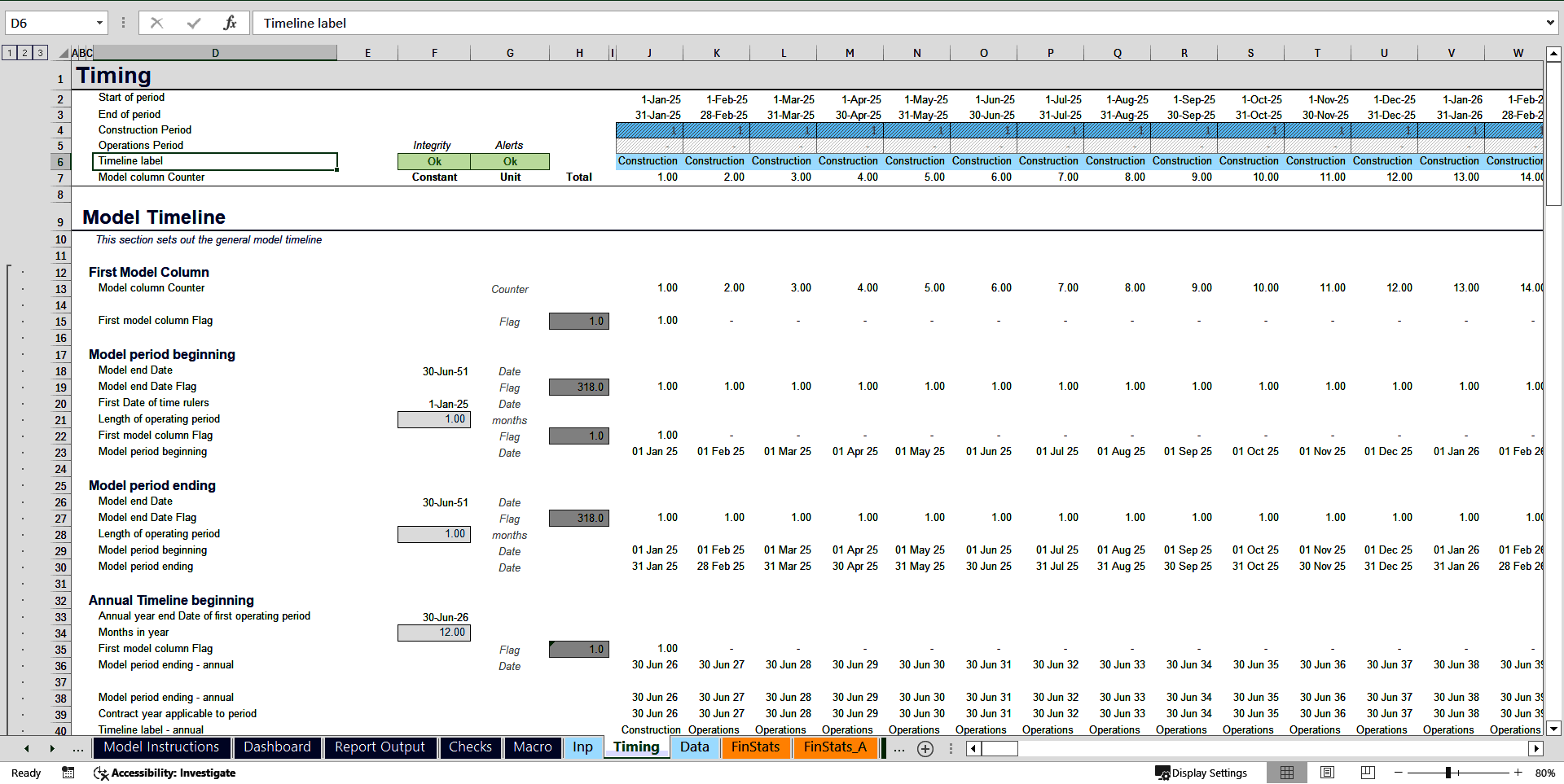Click the green Alerts Ok cell

pos(510,161)
